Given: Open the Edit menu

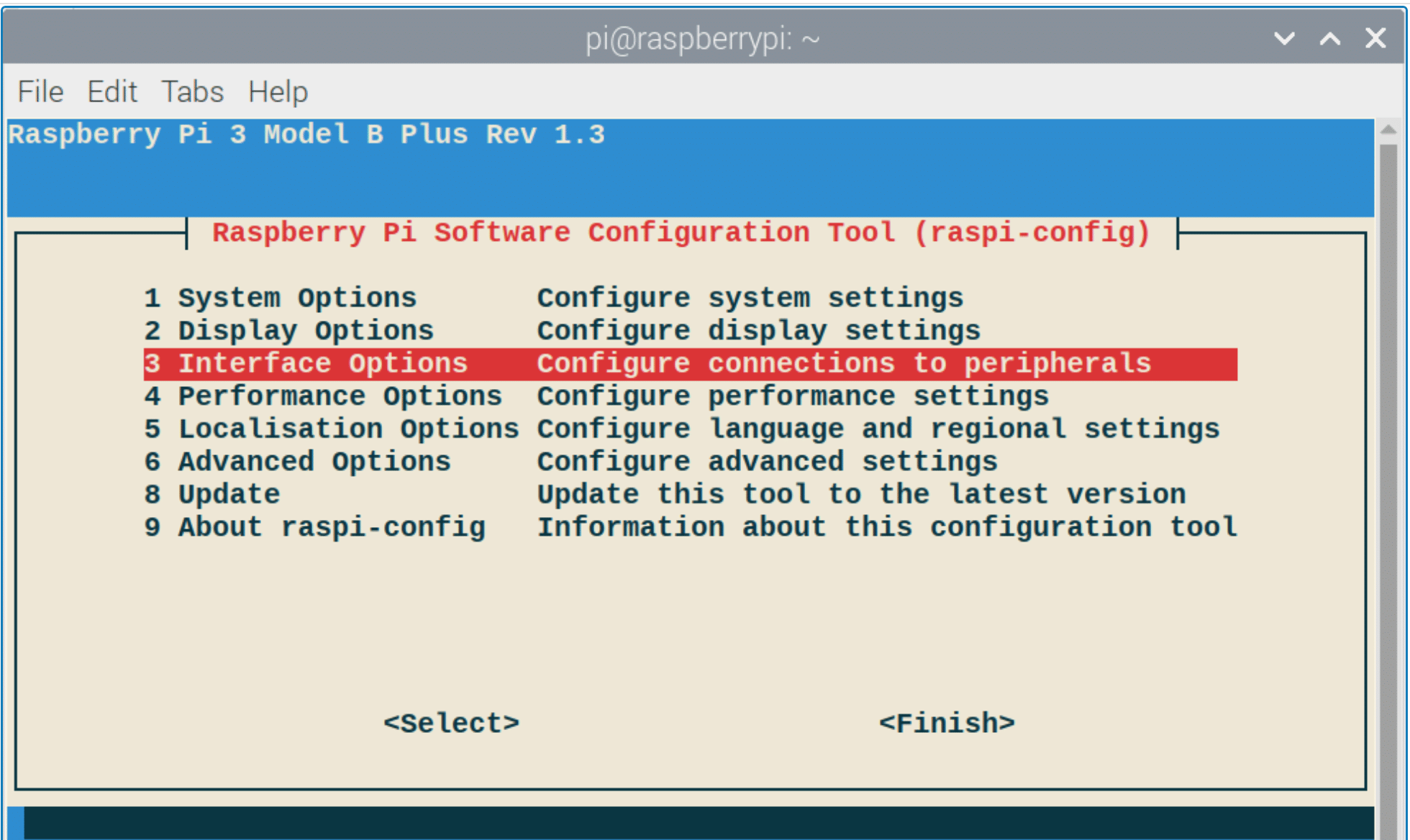Looking at the screenshot, I should coord(112,92).
